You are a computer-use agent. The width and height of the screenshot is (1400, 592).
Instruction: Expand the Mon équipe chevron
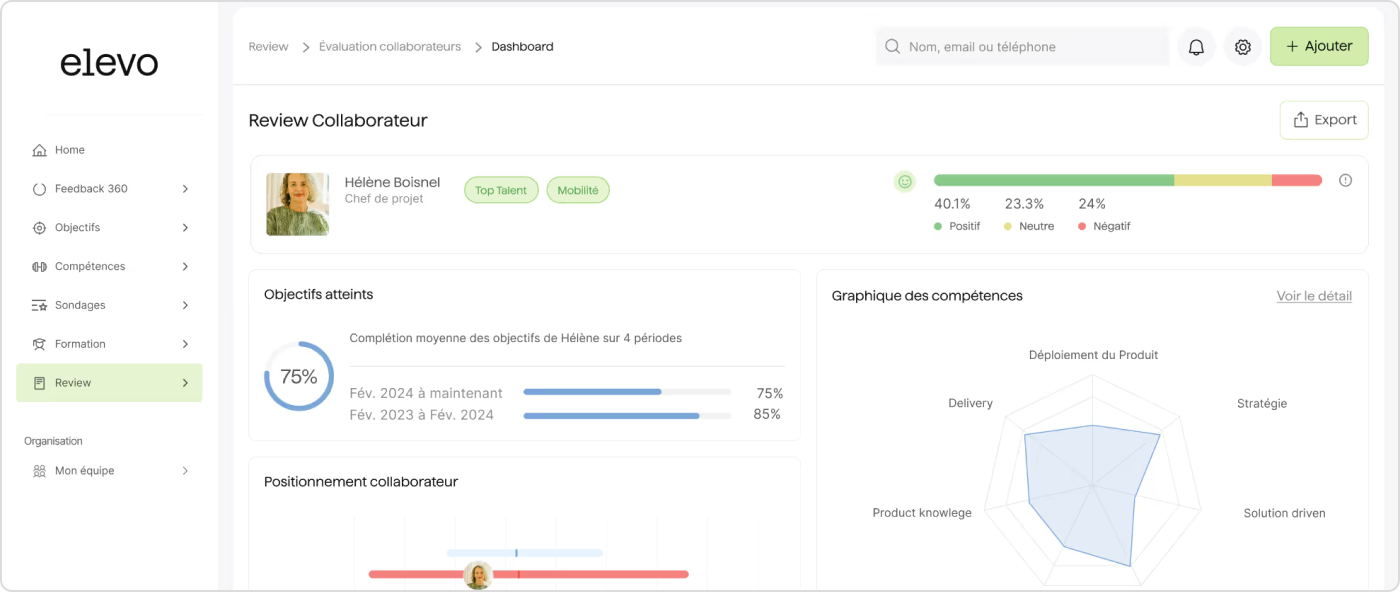(186, 471)
